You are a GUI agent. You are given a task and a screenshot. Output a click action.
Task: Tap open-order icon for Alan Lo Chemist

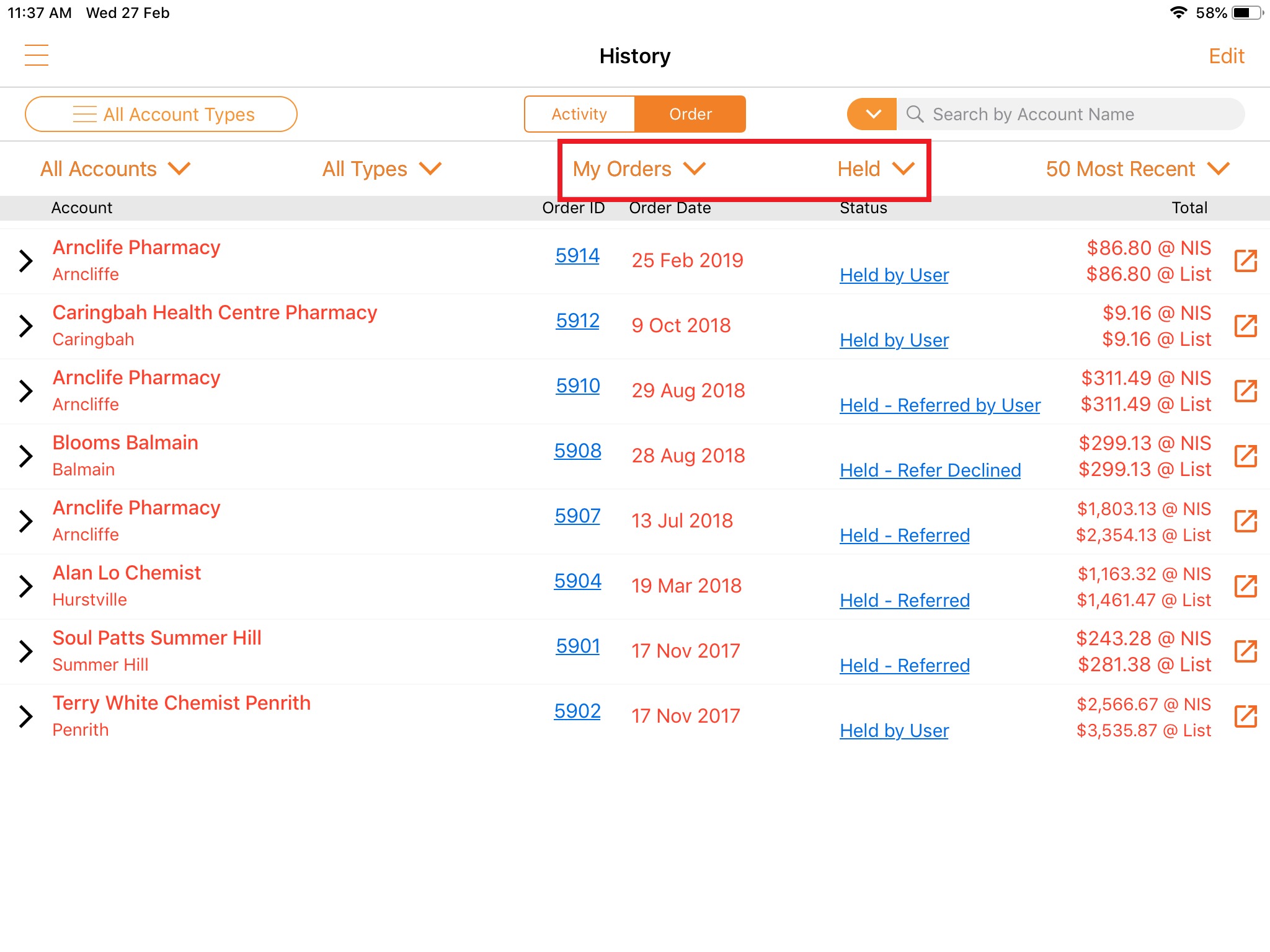(1245, 586)
